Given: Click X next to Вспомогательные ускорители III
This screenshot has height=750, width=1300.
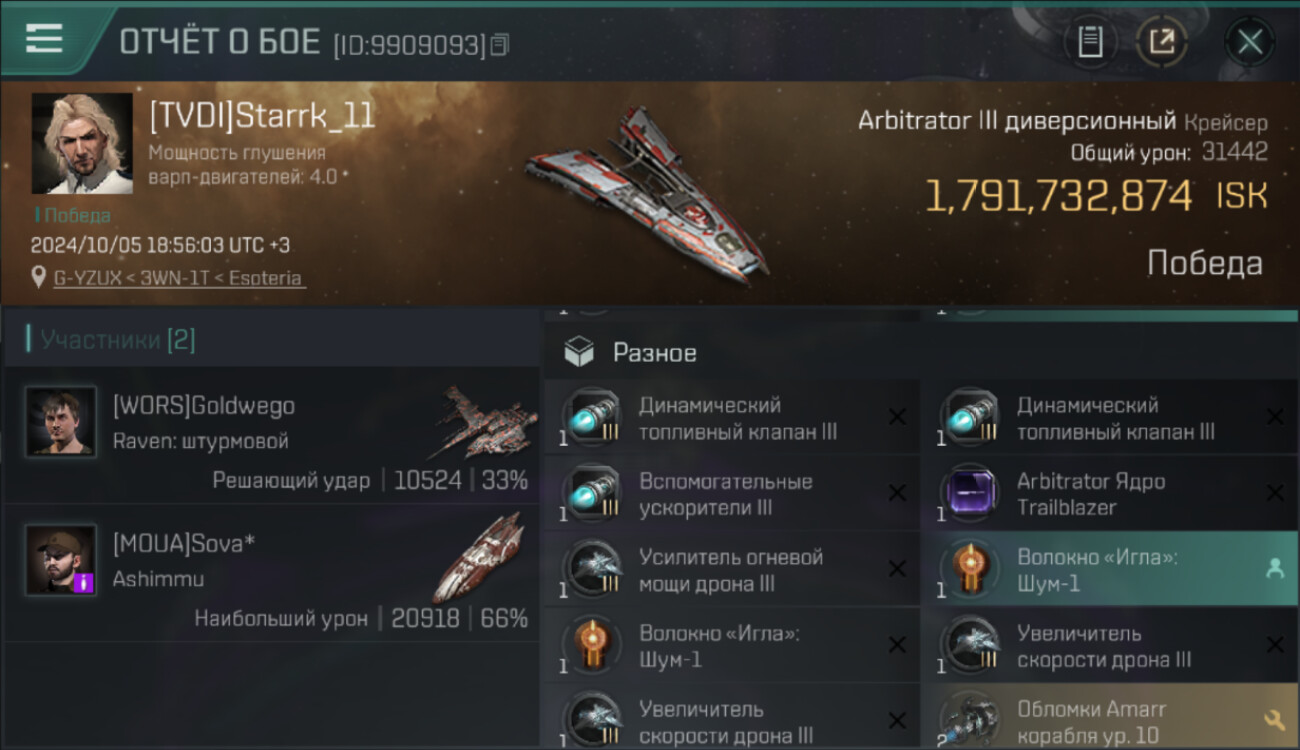Looking at the screenshot, I should [x=897, y=493].
